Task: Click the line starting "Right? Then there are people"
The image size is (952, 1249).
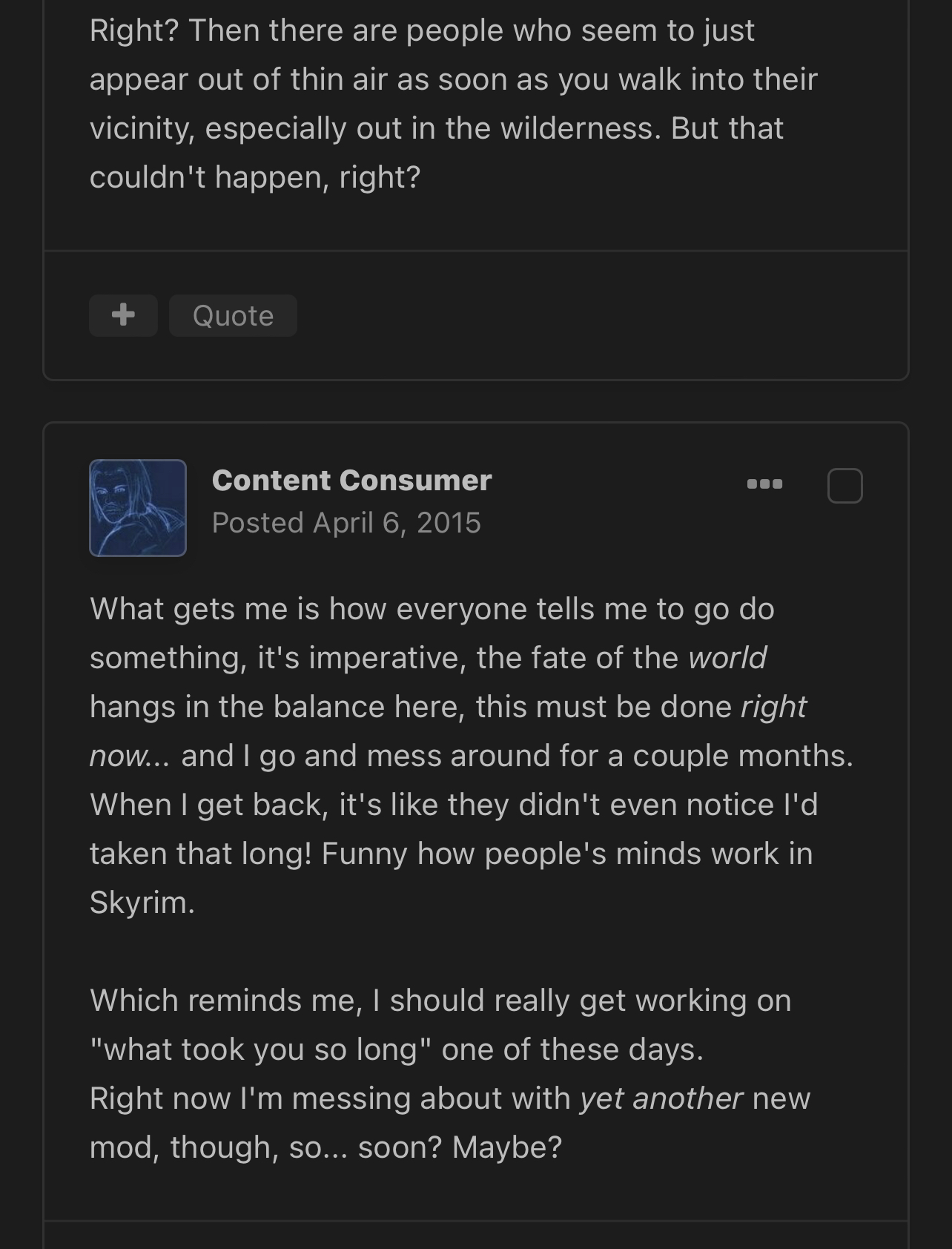Action: click(422, 30)
